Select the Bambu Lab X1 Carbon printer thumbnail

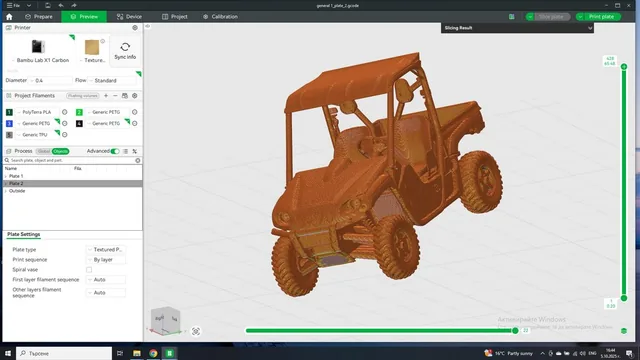[x=38, y=46]
